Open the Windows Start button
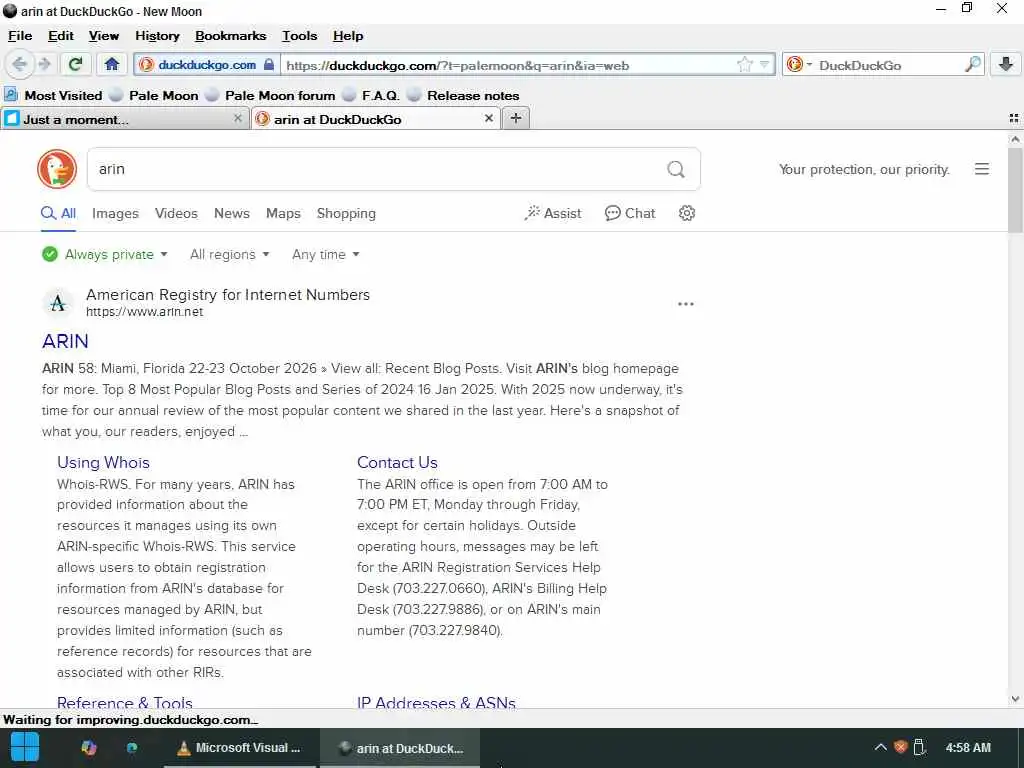1024x768 pixels. pyautogui.click(x=25, y=747)
